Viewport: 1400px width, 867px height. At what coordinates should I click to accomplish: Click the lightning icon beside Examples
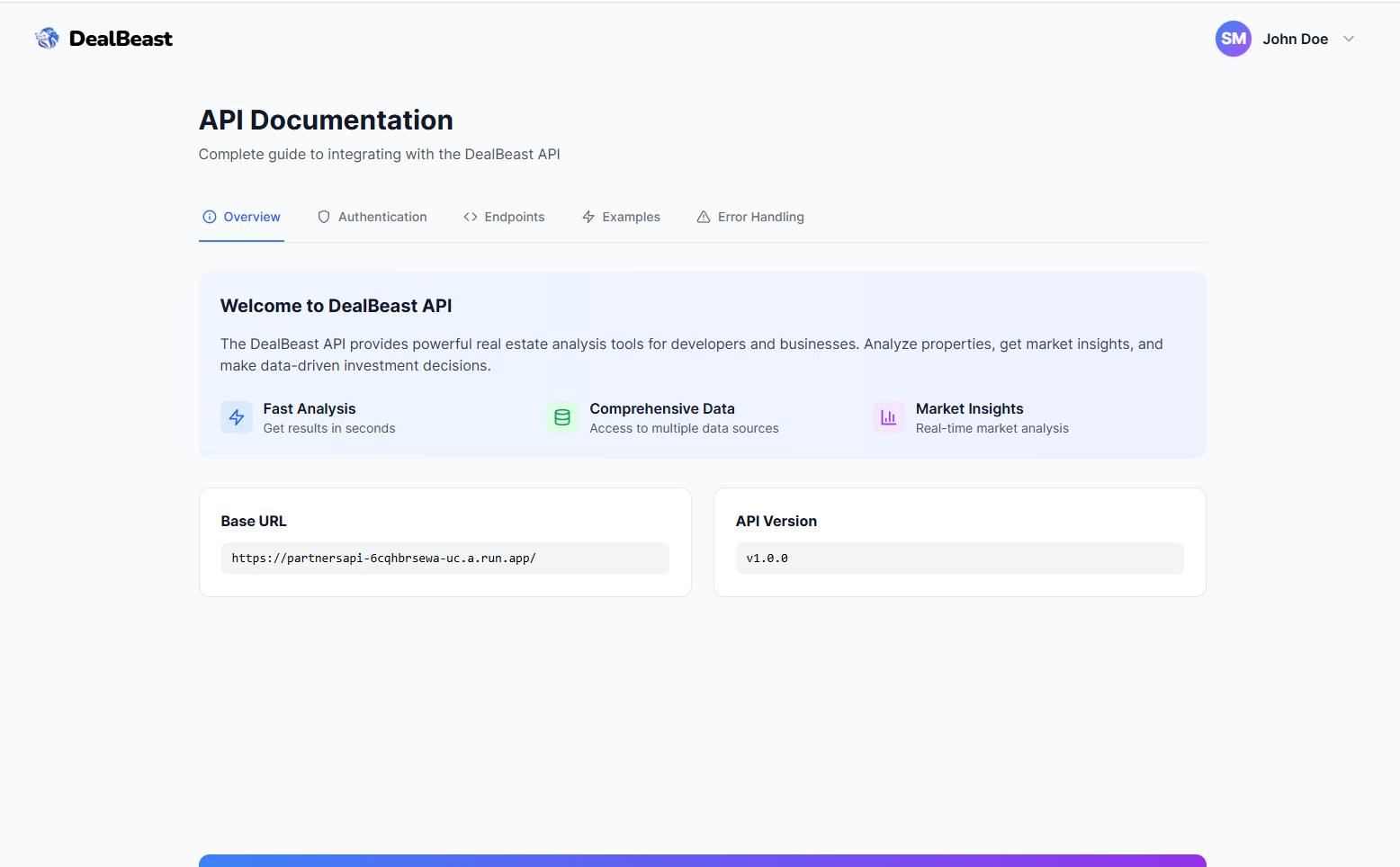tap(588, 217)
